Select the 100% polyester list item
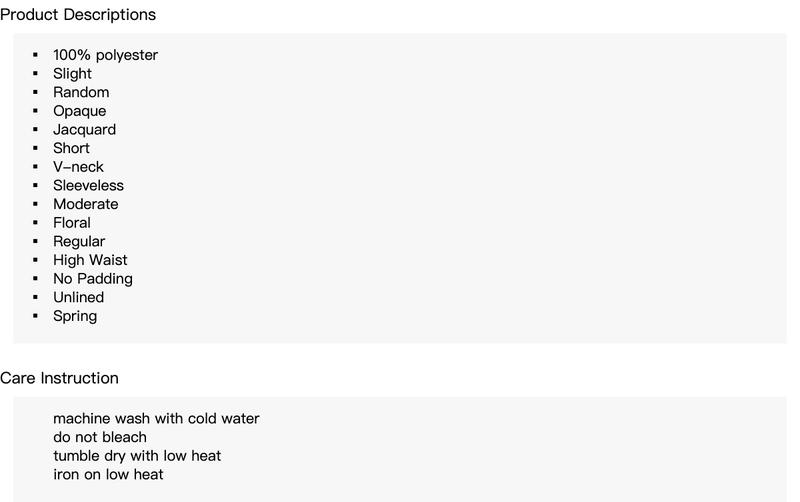This screenshot has height=502, width=800. pos(106,55)
